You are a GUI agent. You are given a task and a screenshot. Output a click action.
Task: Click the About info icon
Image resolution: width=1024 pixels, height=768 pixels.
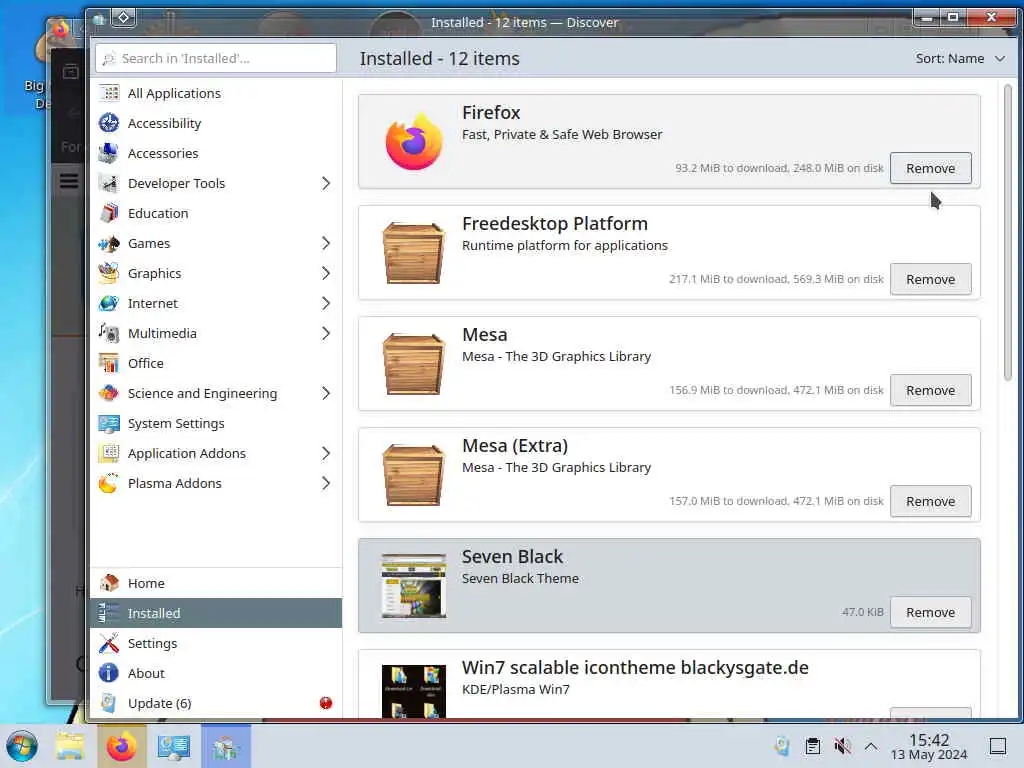(x=109, y=673)
